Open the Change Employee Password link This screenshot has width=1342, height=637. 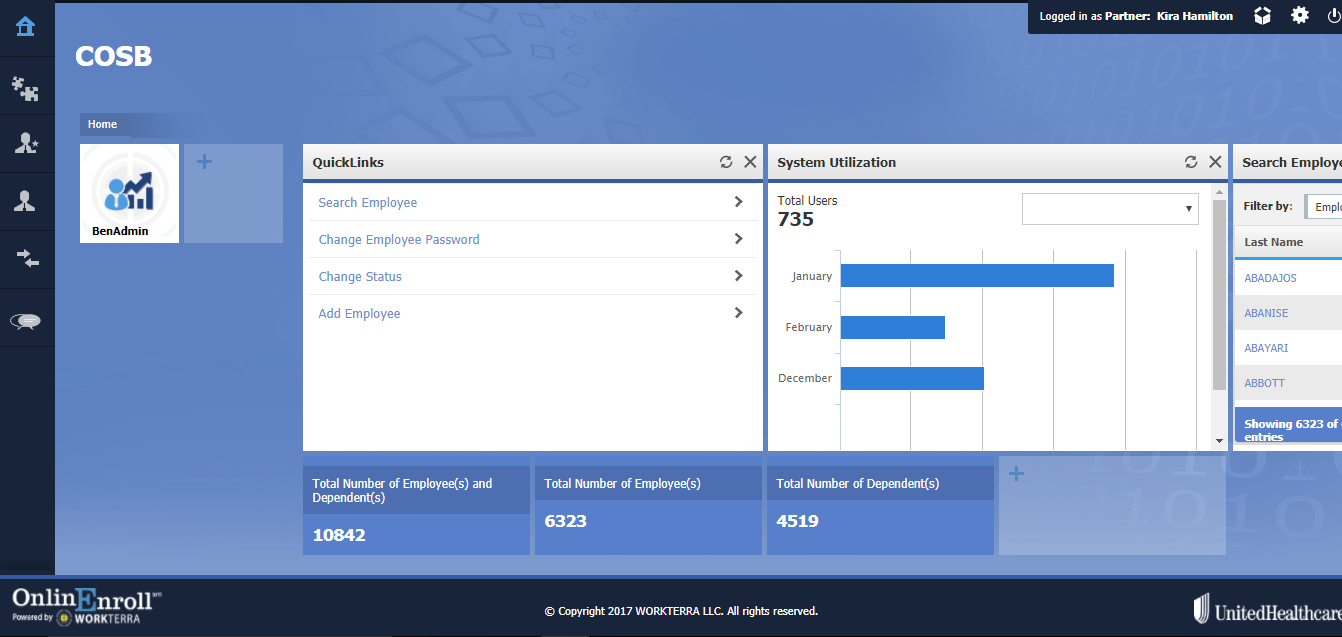click(399, 240)
